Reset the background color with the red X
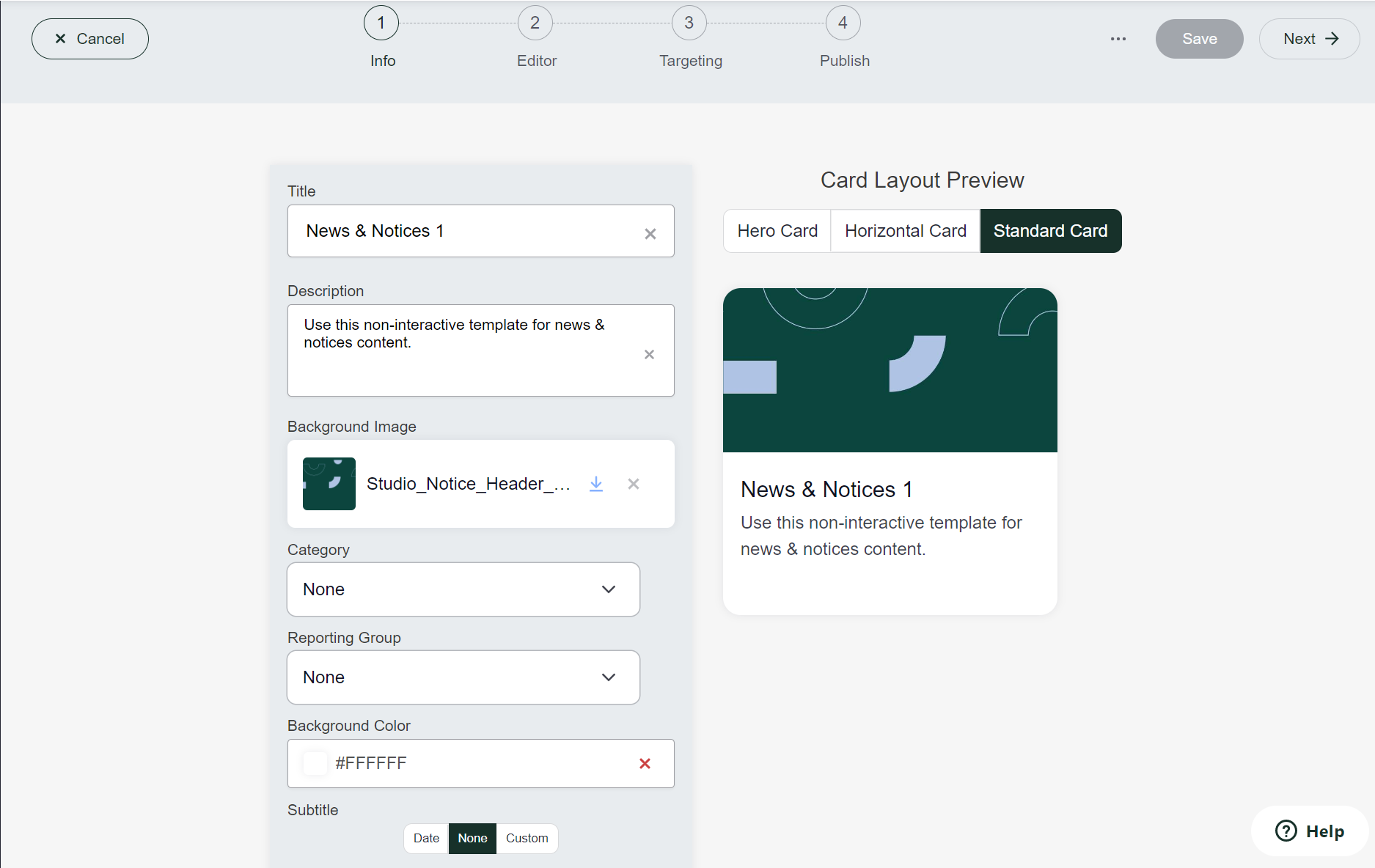 tap(645, 764)
